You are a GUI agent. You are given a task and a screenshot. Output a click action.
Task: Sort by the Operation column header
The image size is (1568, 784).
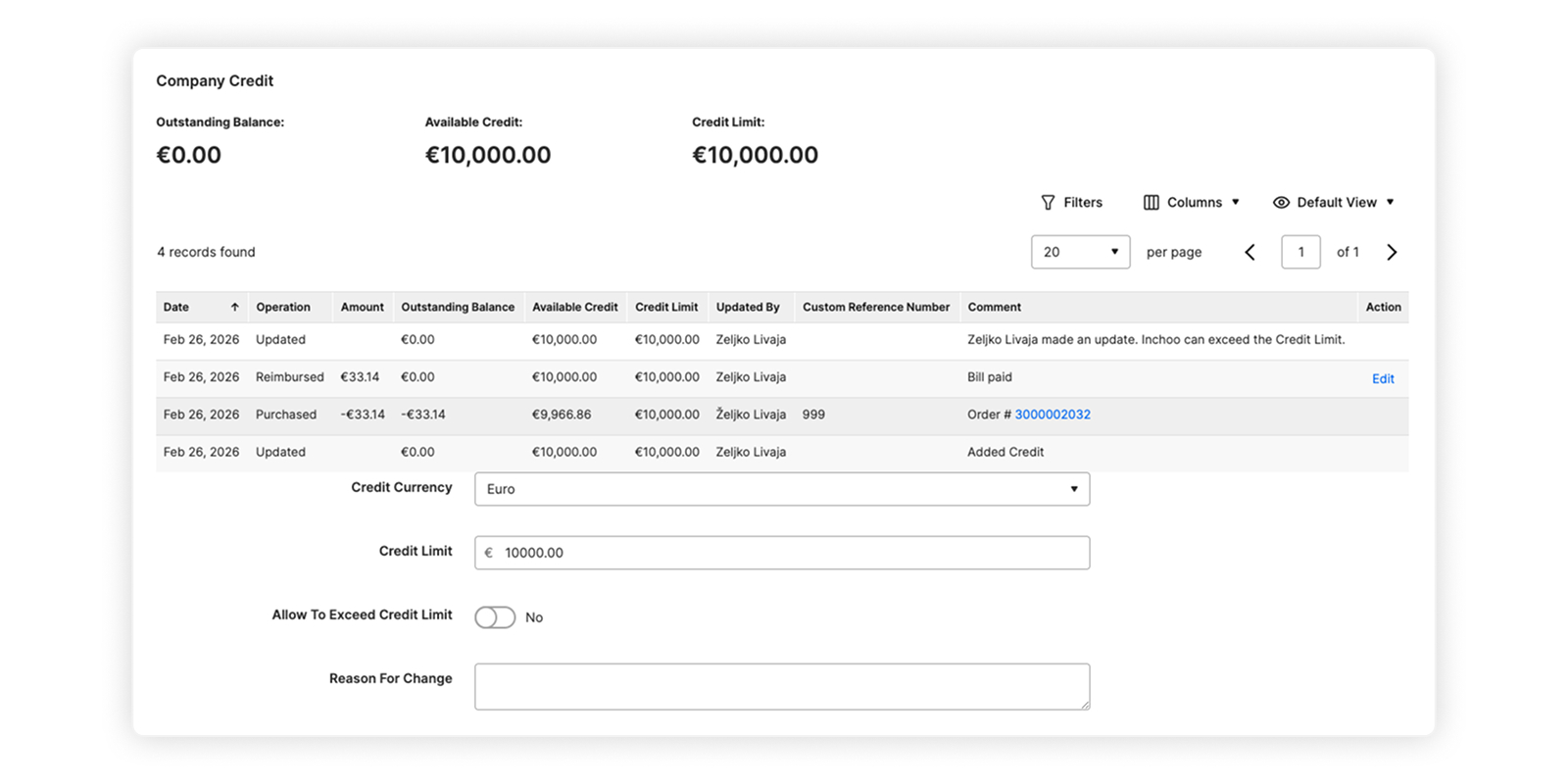pos(283,308)
